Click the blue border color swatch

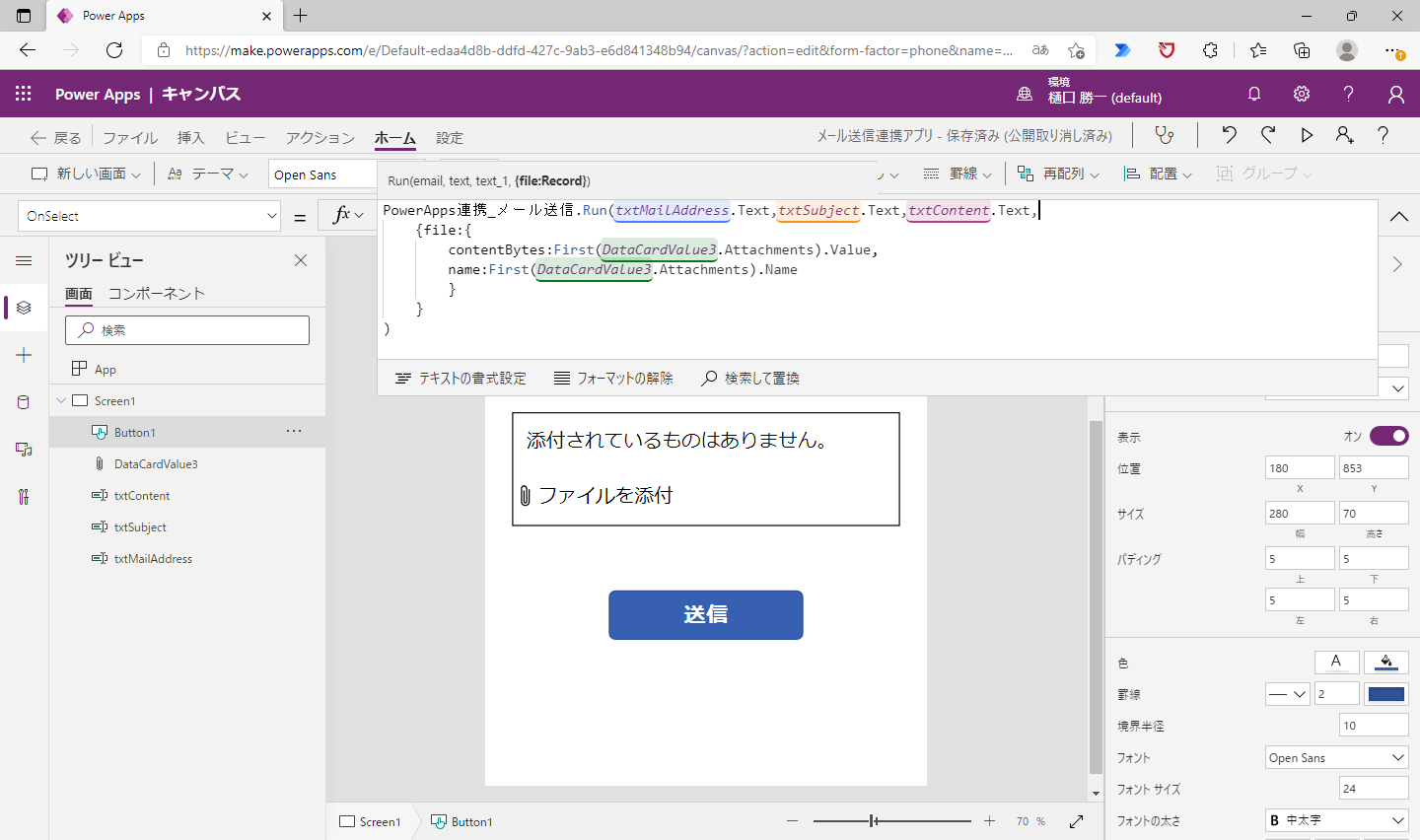point(1386,694)
